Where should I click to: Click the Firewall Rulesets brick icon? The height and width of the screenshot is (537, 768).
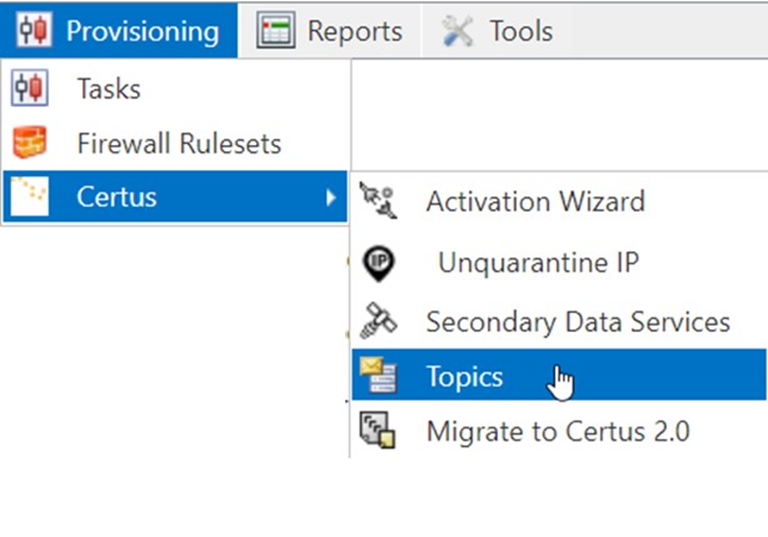tap(29, 143)
